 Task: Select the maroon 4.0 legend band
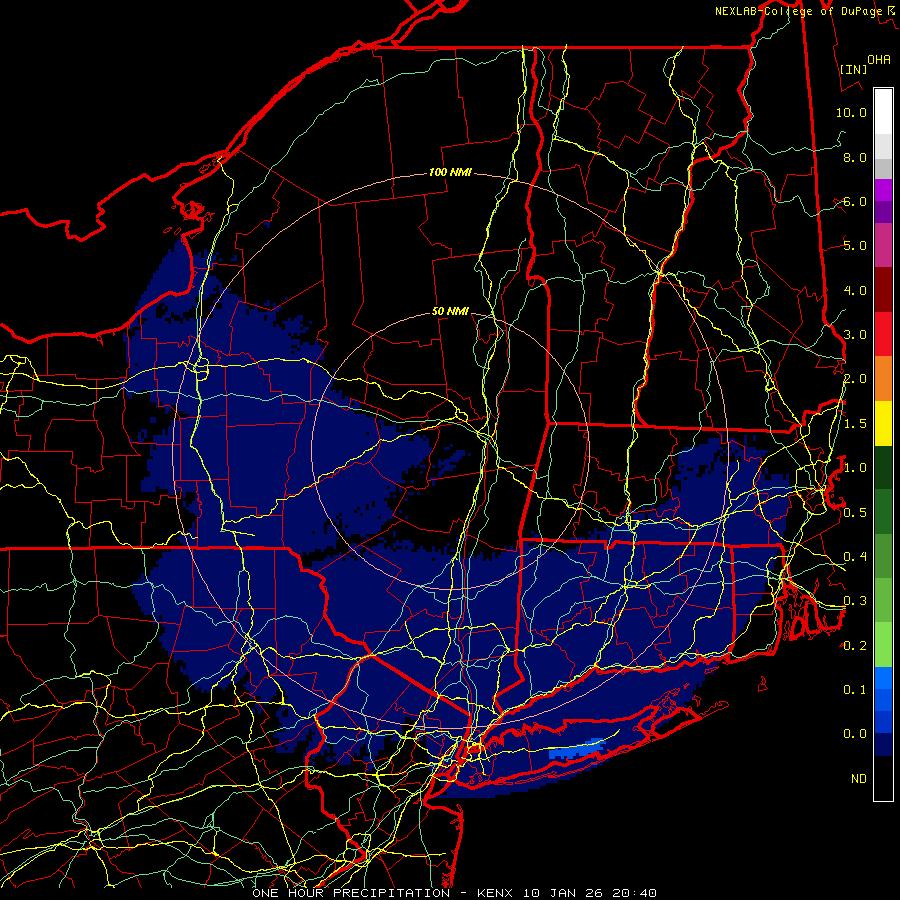(883, 290)
